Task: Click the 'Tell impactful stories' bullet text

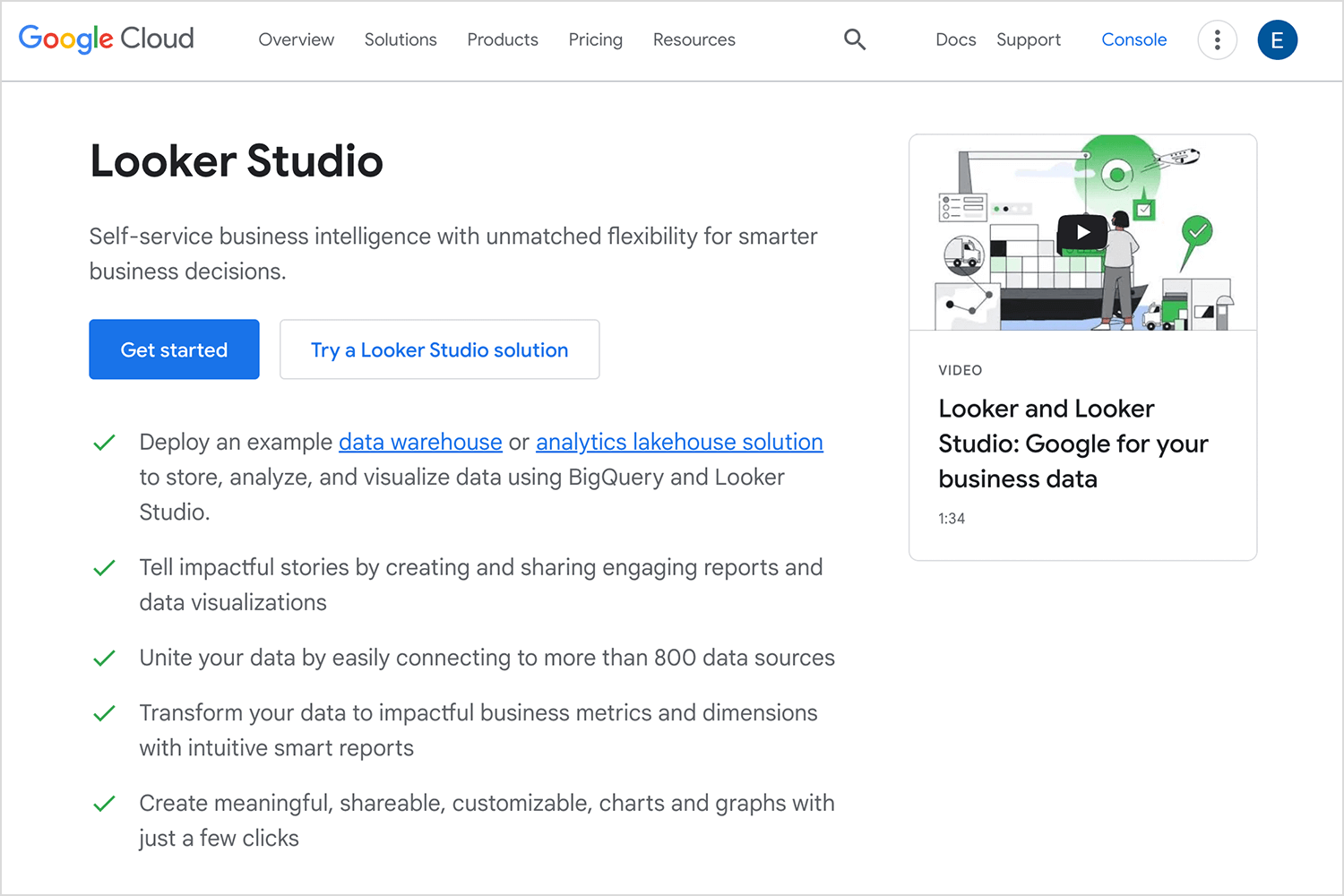Action: 480,585
